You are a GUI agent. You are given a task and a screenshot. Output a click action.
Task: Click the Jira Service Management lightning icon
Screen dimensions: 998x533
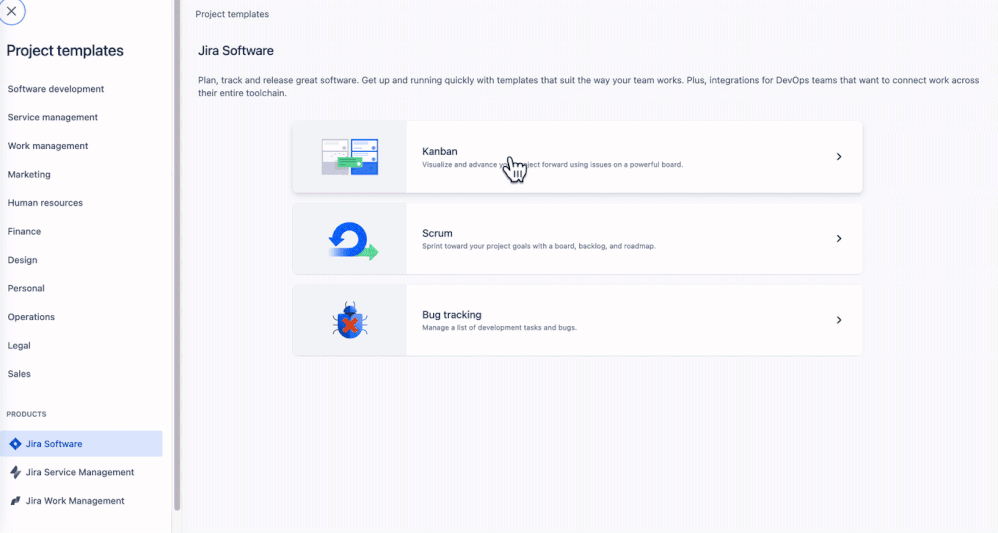[15, 472]
